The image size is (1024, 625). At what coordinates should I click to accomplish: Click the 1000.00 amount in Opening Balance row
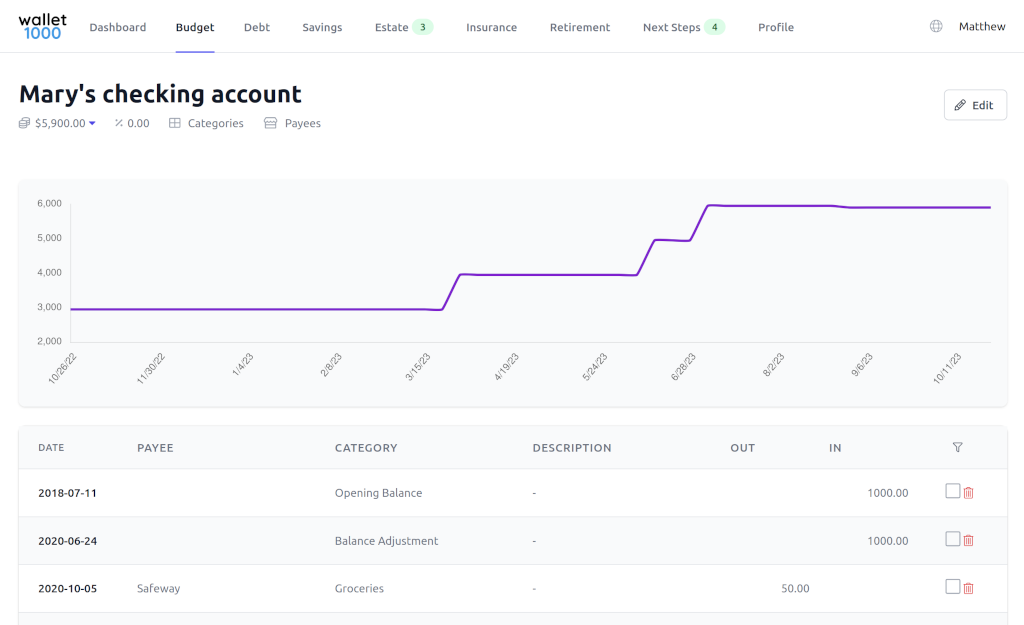[888, 493]
